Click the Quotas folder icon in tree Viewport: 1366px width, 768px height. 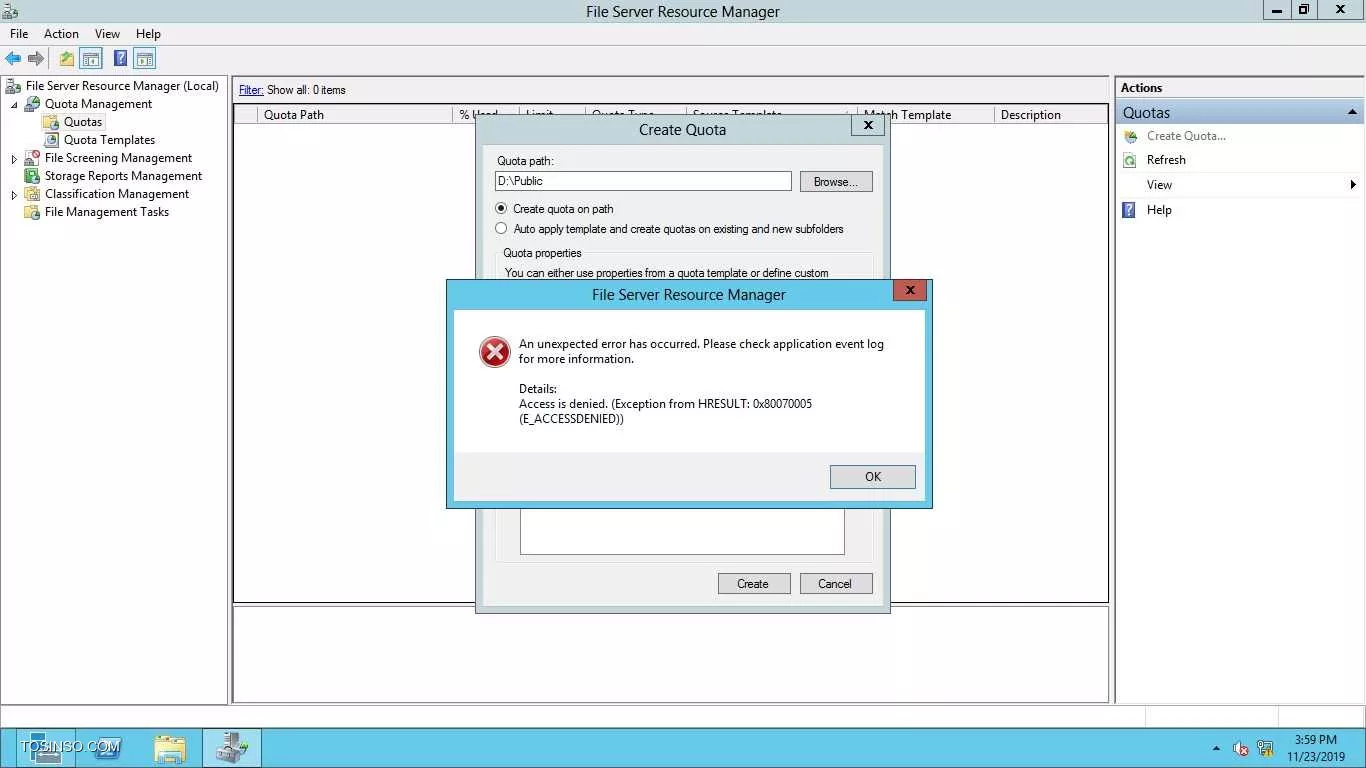(x=51, y=122)
